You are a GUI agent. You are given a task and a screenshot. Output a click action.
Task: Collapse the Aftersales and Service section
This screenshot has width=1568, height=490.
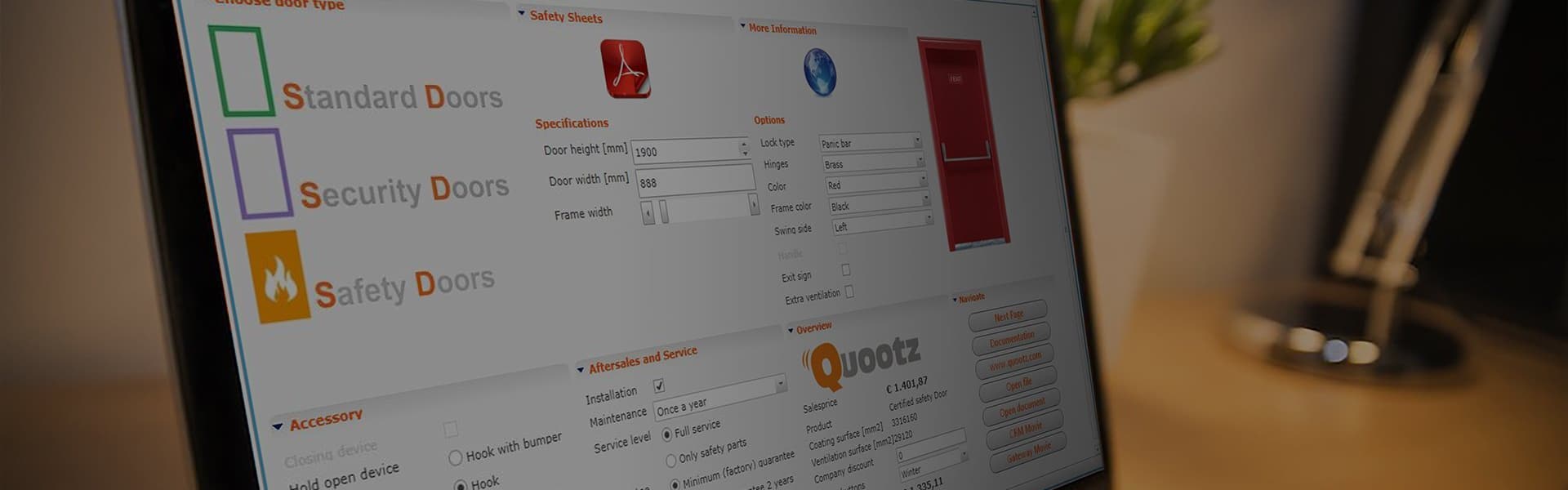pos(581,370)
